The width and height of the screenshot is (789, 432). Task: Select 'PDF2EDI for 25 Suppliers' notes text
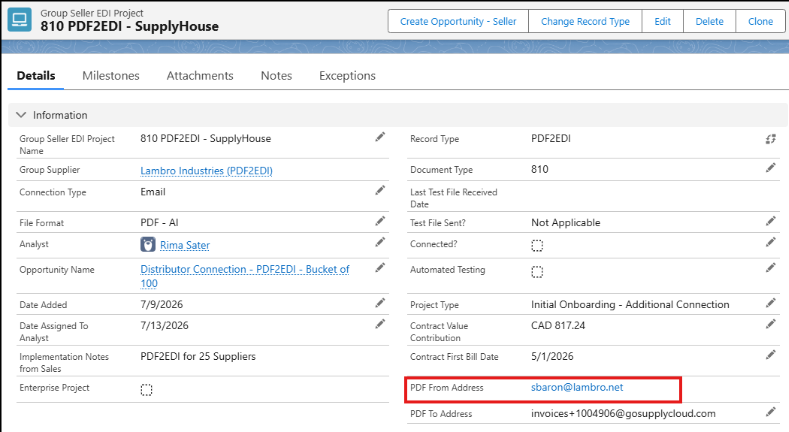(x=198, y=356)
